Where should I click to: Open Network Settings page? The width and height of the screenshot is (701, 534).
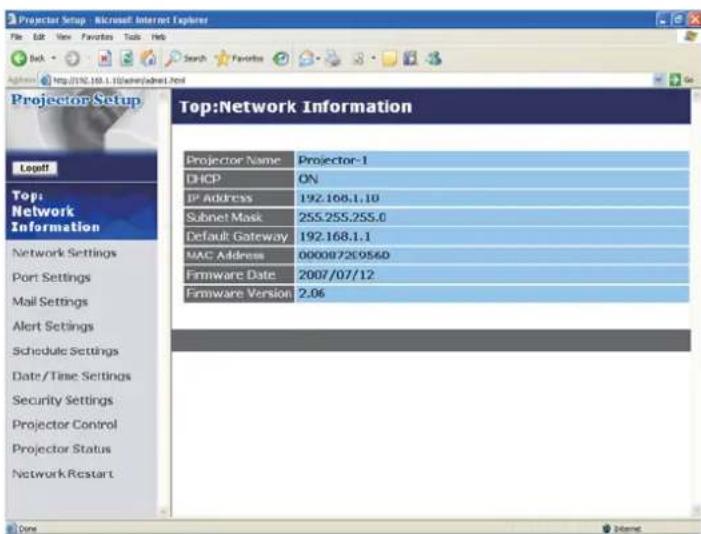pos(64,253)
